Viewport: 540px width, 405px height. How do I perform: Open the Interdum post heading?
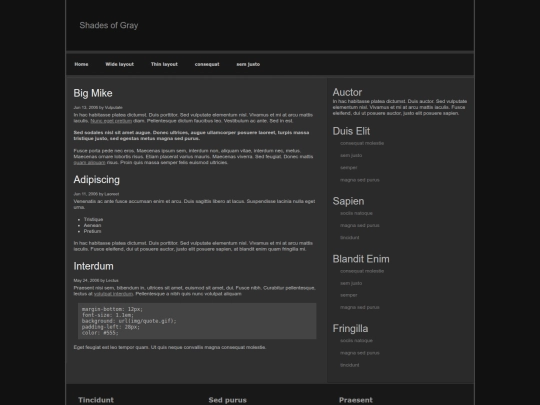click(93, 266)
